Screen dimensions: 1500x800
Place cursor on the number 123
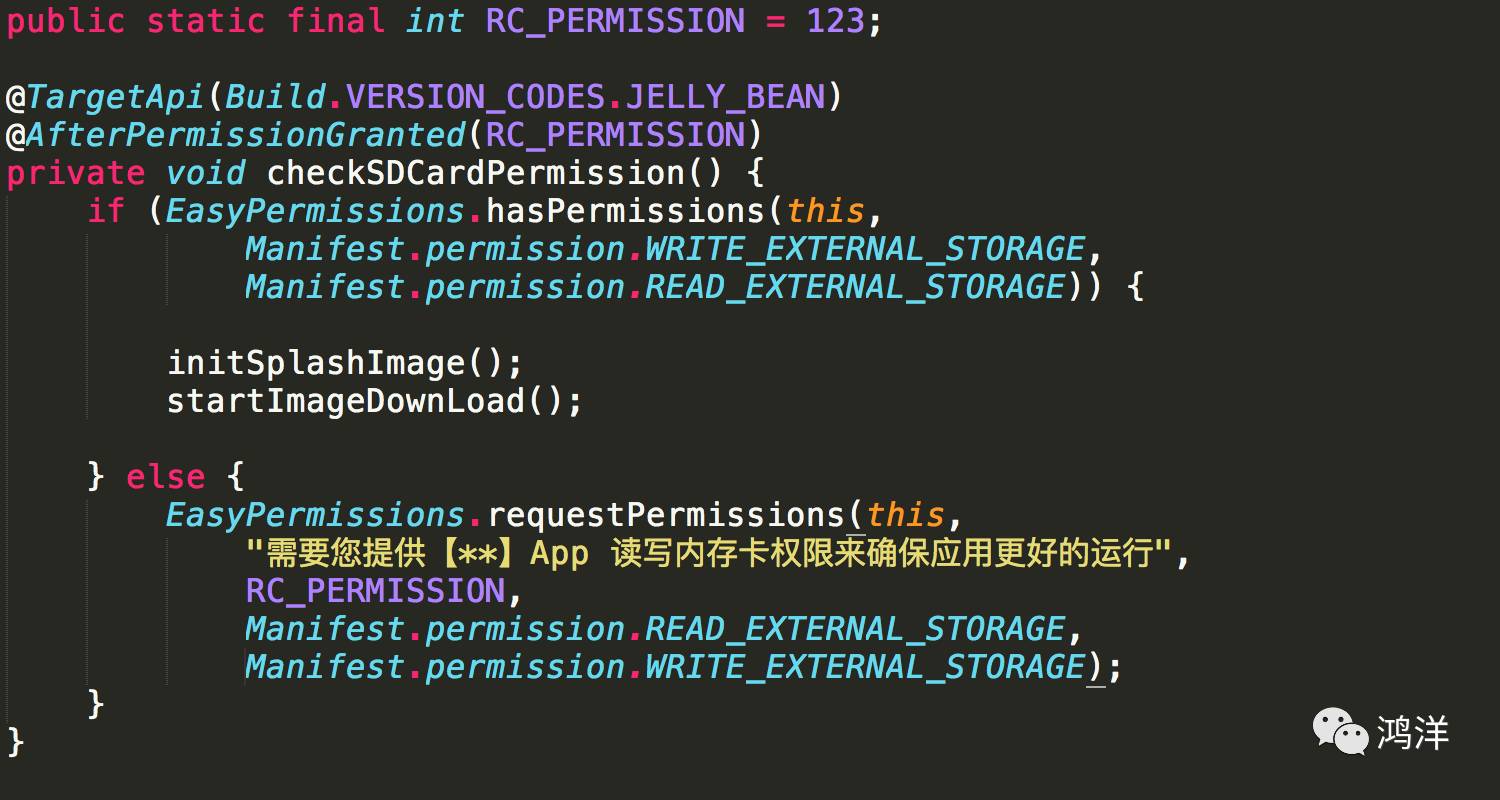click(x=836, y=21)
